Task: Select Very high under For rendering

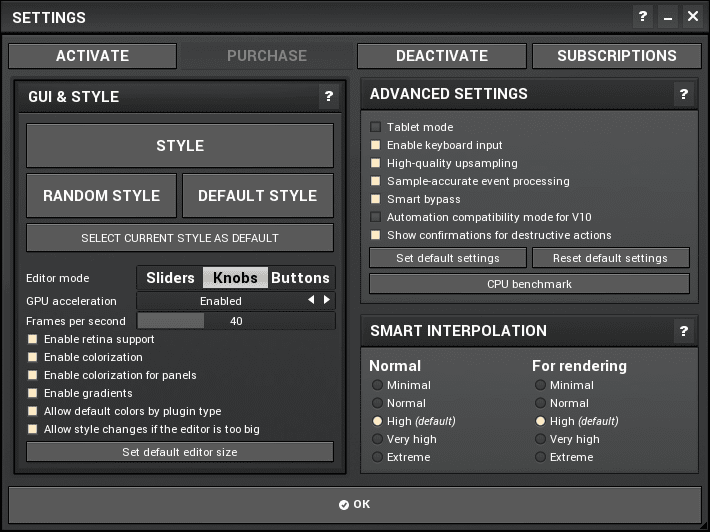Action: [x=540, y=439]
